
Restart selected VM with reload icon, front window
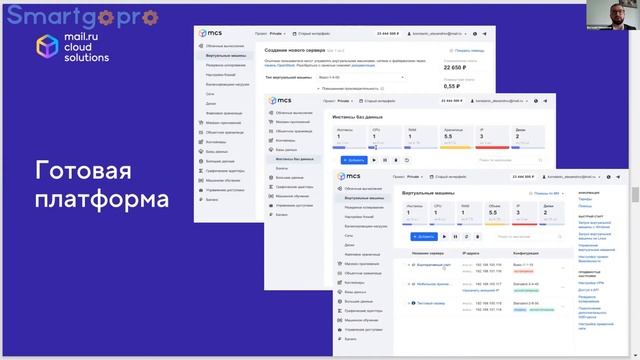[x=467, y=237]
